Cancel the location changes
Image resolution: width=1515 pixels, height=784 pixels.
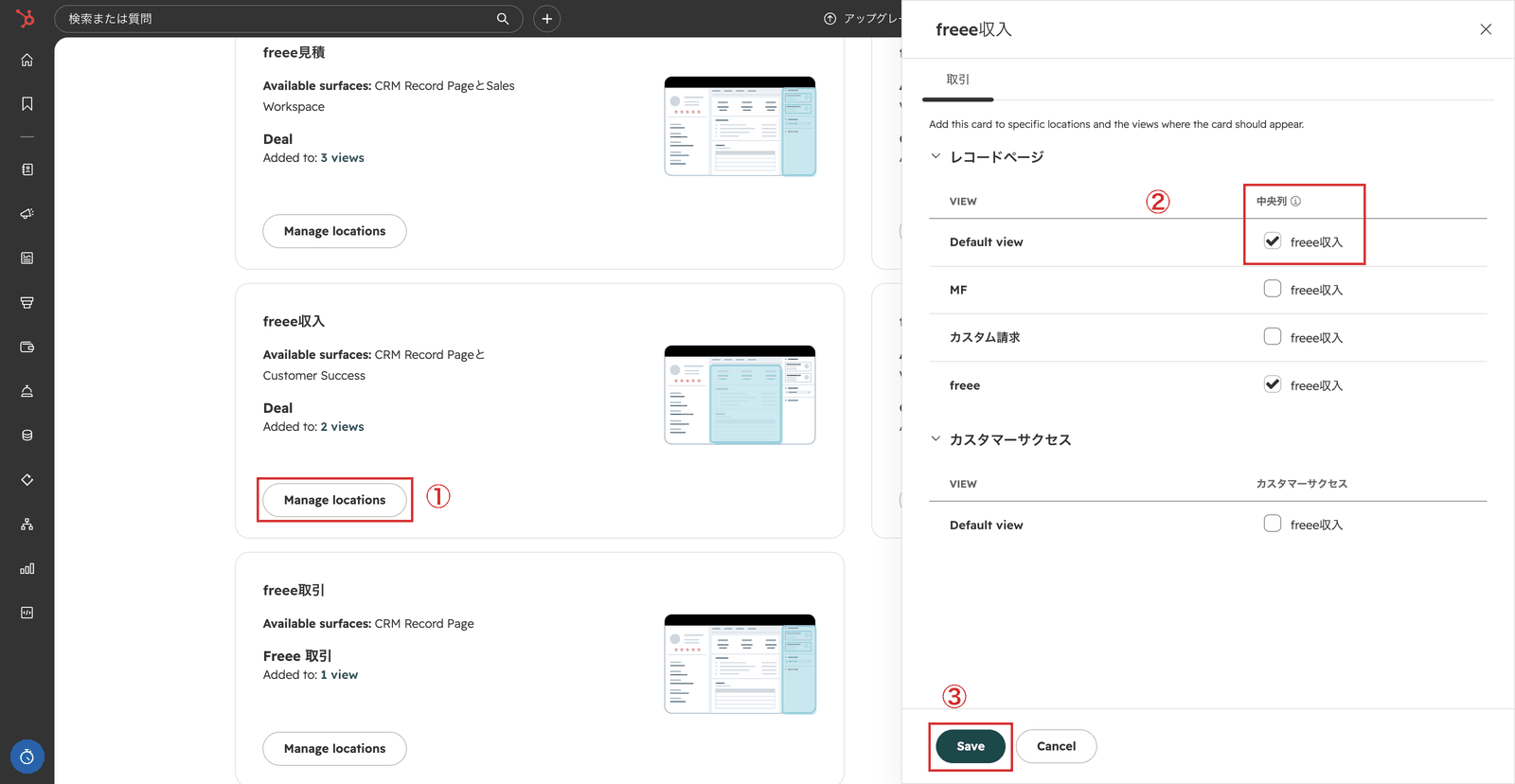[1056, 746]
